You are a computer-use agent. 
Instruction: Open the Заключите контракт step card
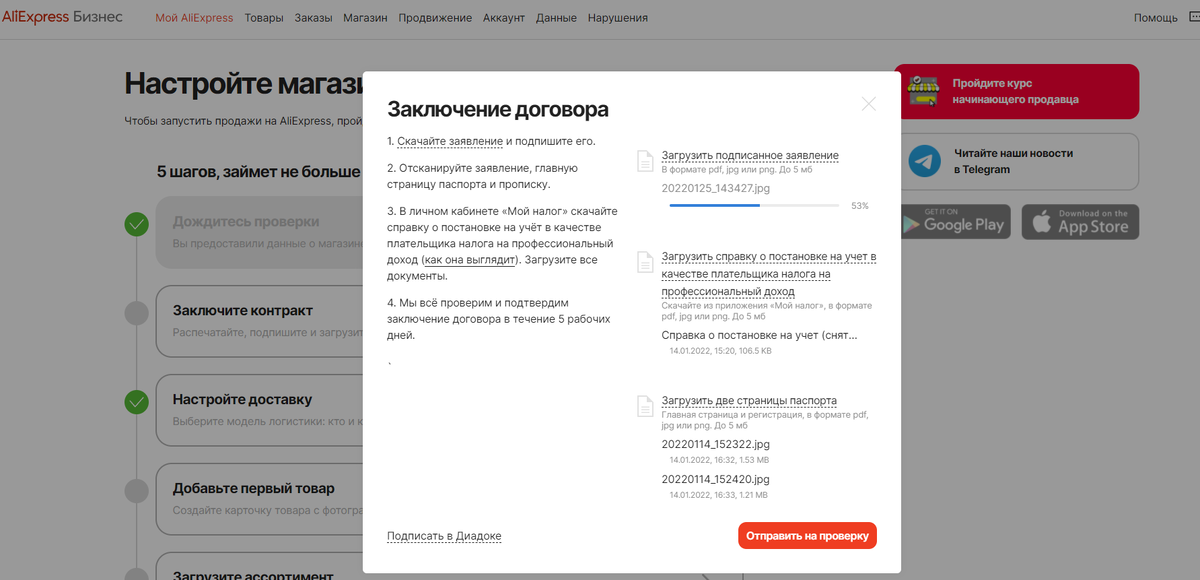click(258, 321)
